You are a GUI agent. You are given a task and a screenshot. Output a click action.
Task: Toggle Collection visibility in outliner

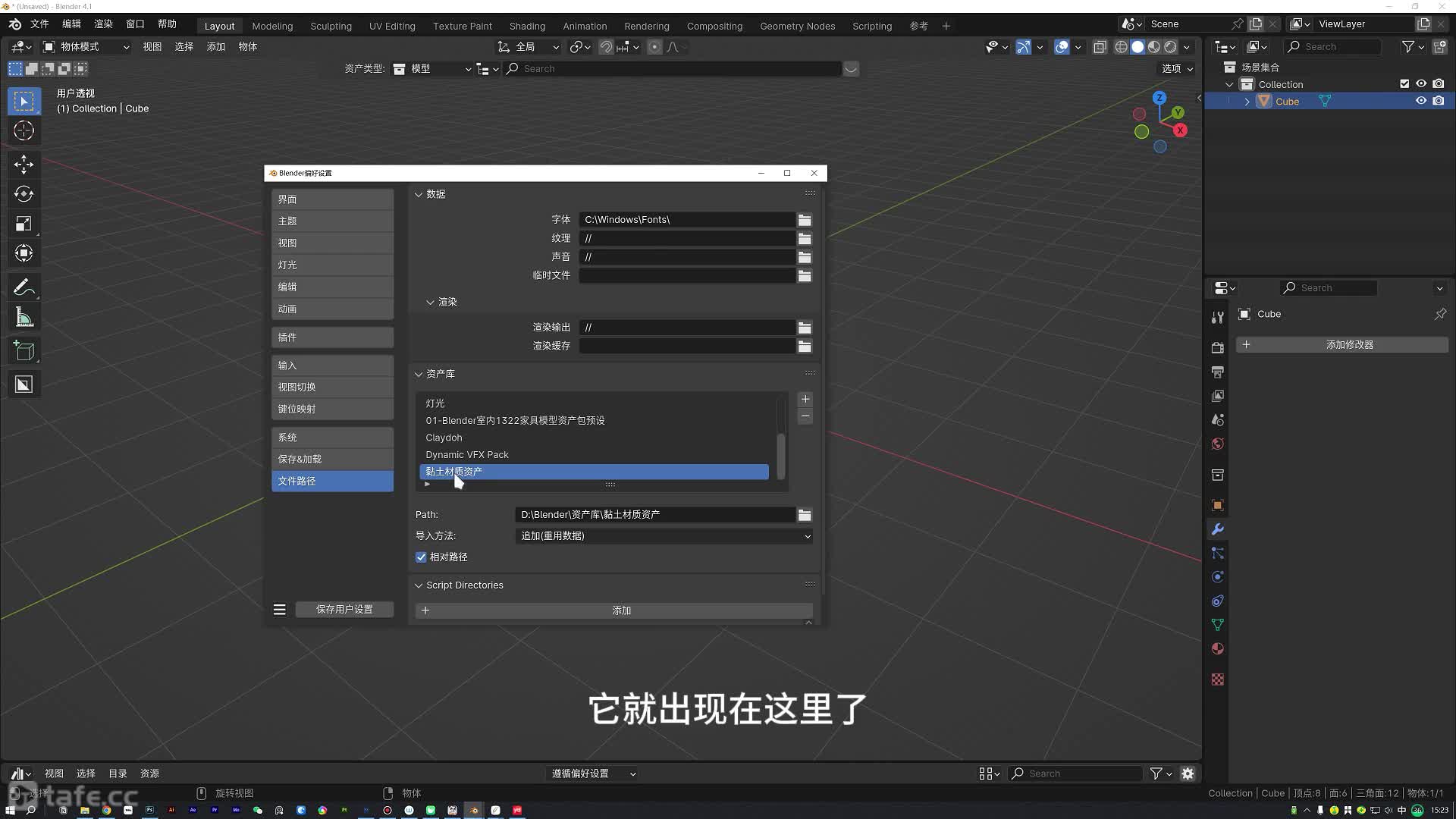1421,84
